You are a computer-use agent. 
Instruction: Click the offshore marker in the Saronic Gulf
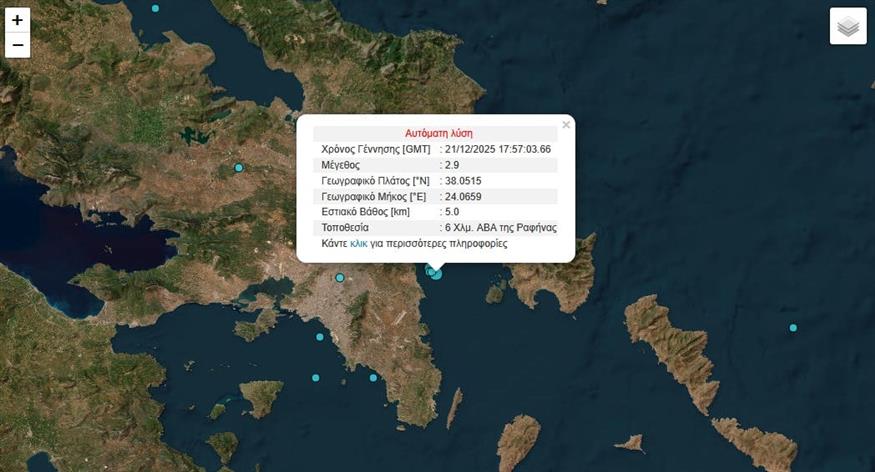tap(316, 378)
